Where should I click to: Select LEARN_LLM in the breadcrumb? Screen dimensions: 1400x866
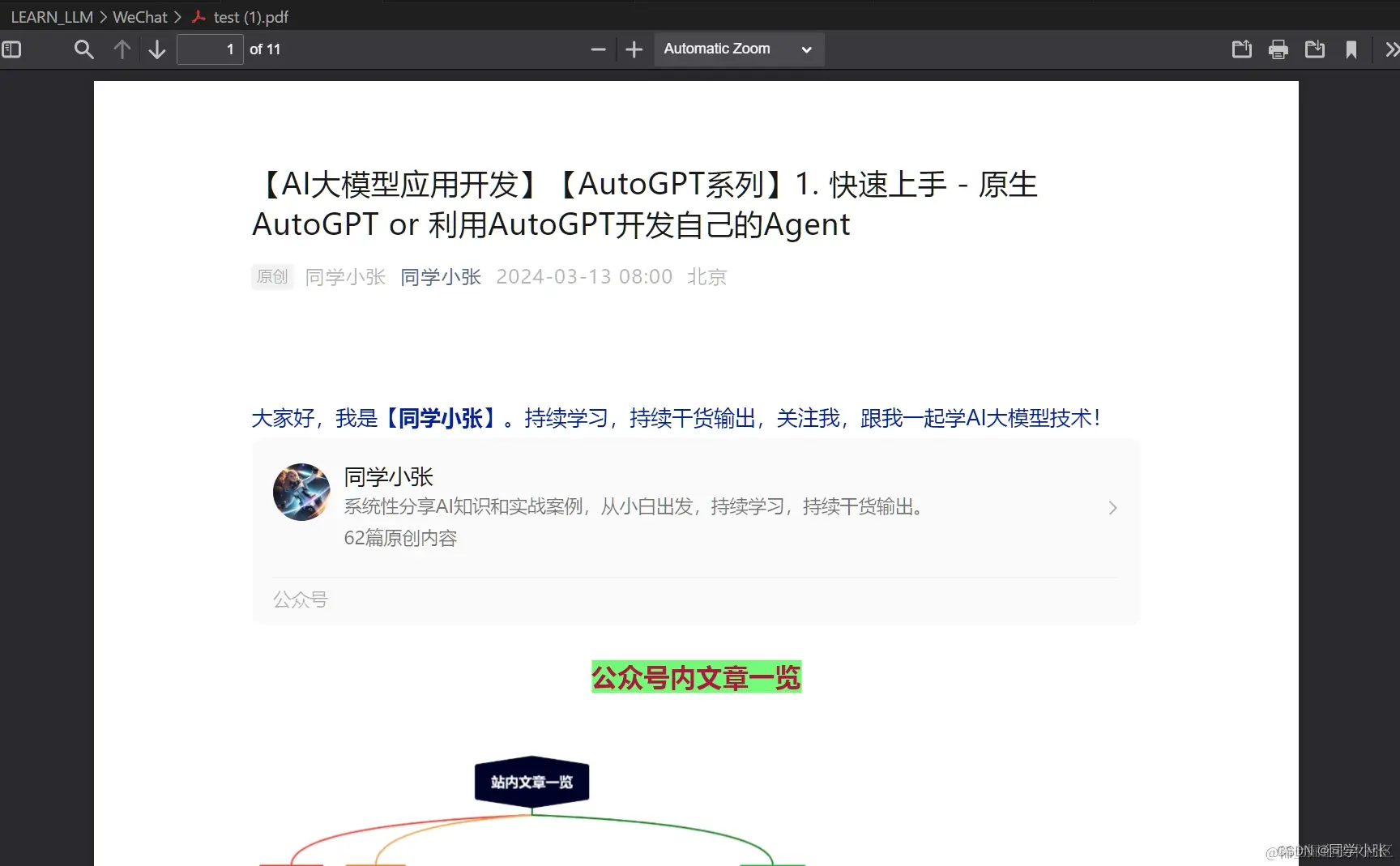click(x=52, y=17)
